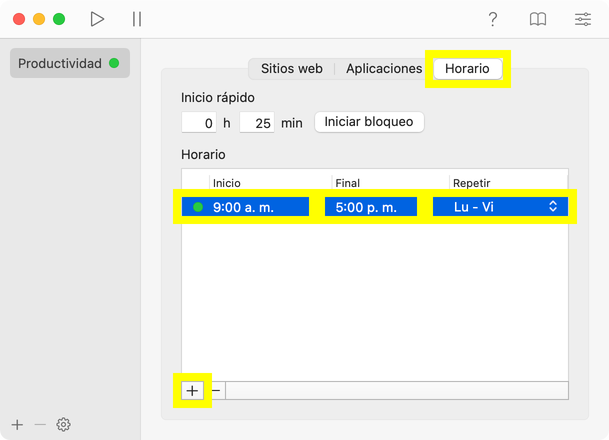Add a new blocklist in sidebar
Screen dimensions: 609x440
(x=17, y=424)
